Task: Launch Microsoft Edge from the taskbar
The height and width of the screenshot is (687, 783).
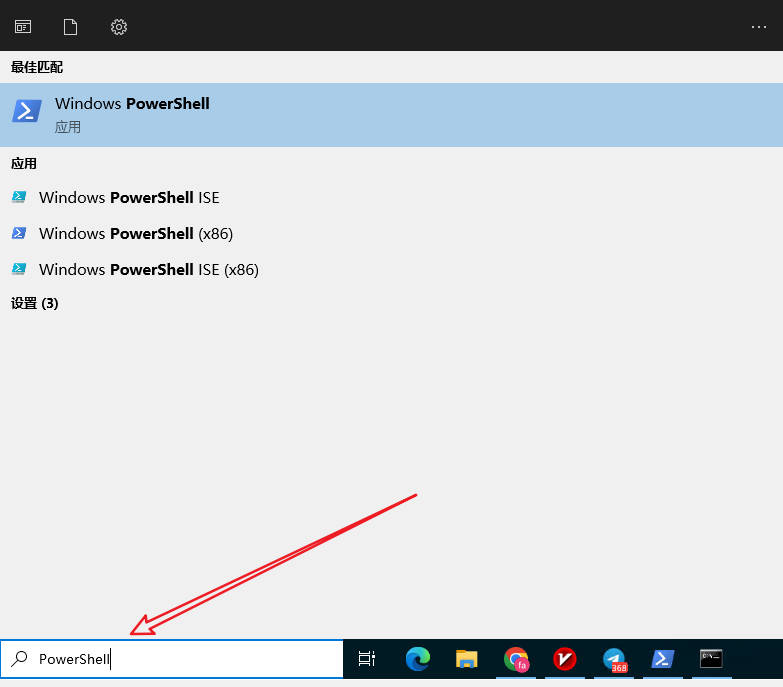Action: pyautogui.click(x=417, y=659)
